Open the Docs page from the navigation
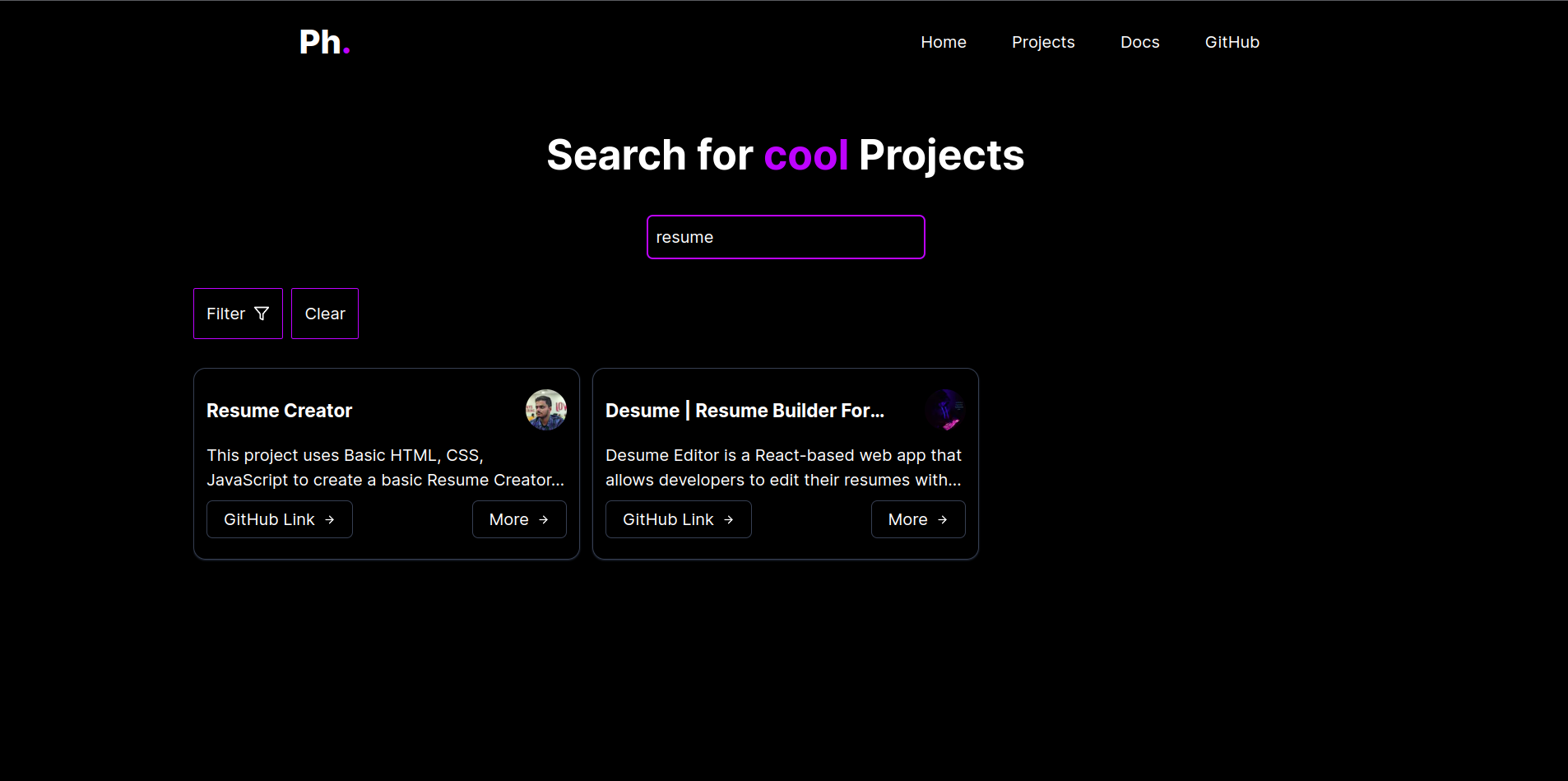The width and height of the screenshot is (1568, 781). click(1139, 42)
